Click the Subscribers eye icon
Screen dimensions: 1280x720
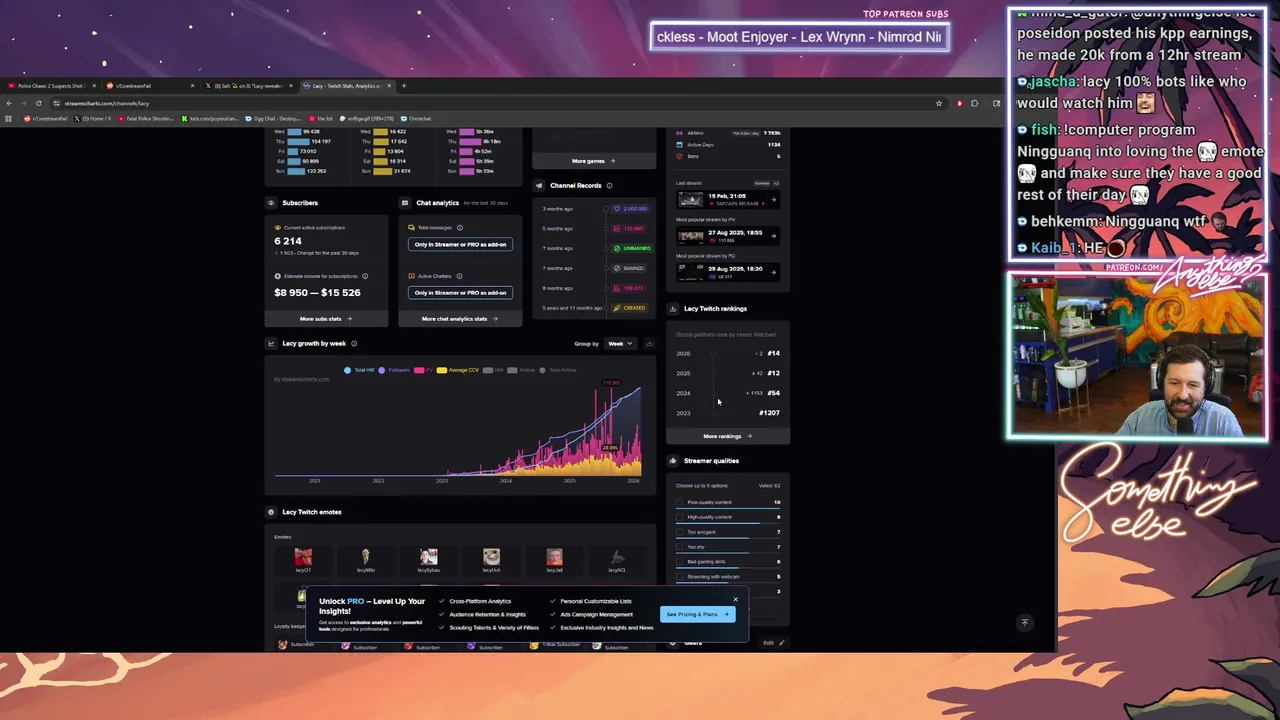(x=271, y=203)
